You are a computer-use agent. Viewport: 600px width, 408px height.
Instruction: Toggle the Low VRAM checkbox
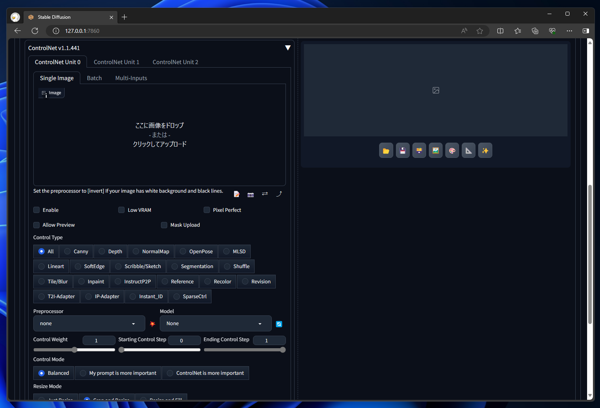coord(121,210)
